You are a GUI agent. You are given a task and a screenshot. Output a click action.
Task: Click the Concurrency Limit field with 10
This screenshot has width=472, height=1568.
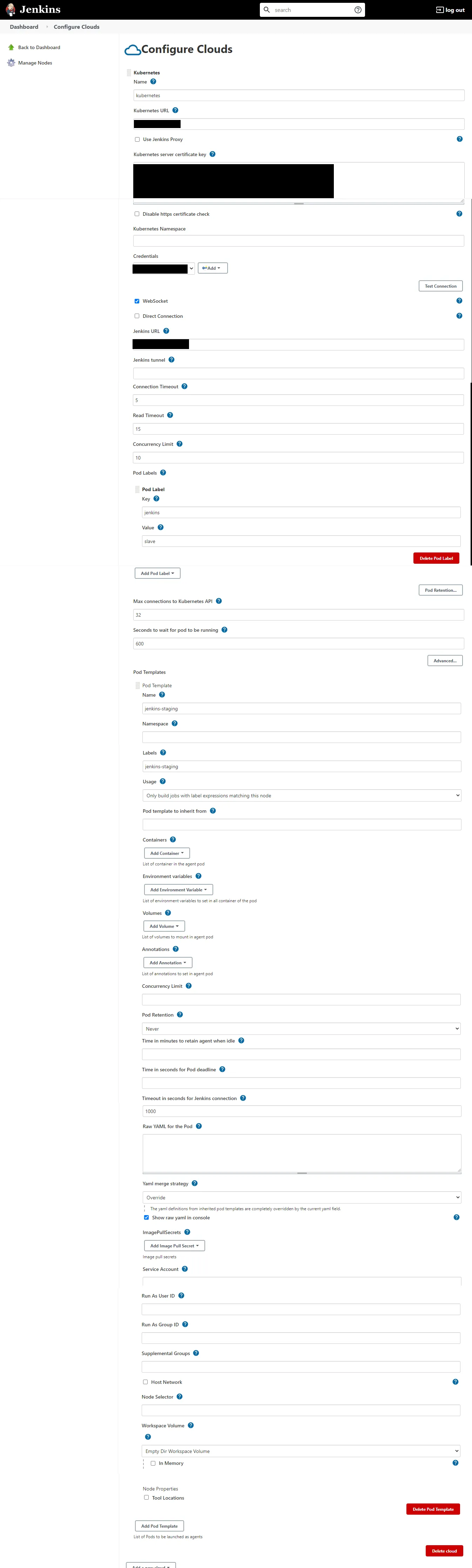(x=298, y=458)
